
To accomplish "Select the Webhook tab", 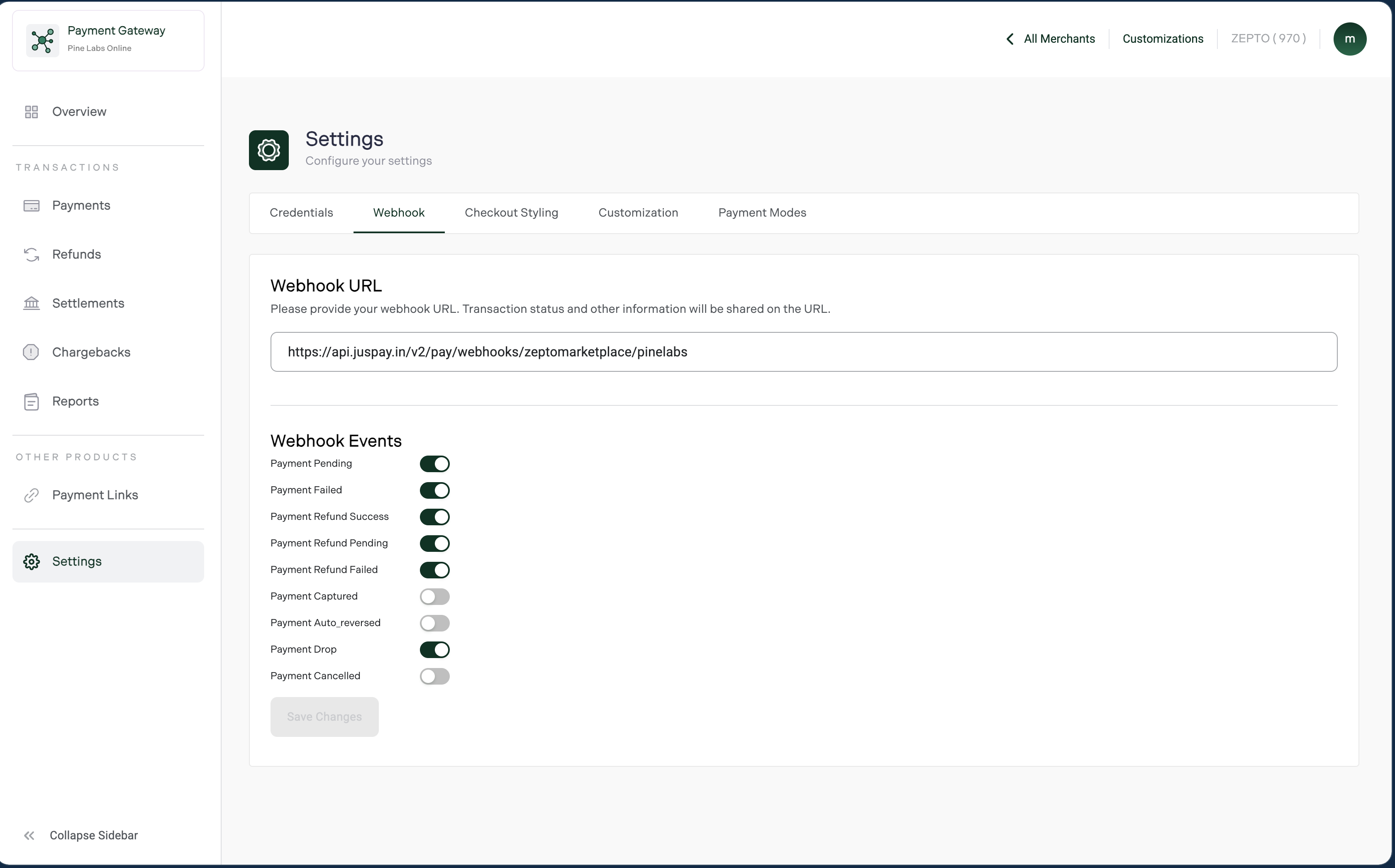I will coord(399,212).
